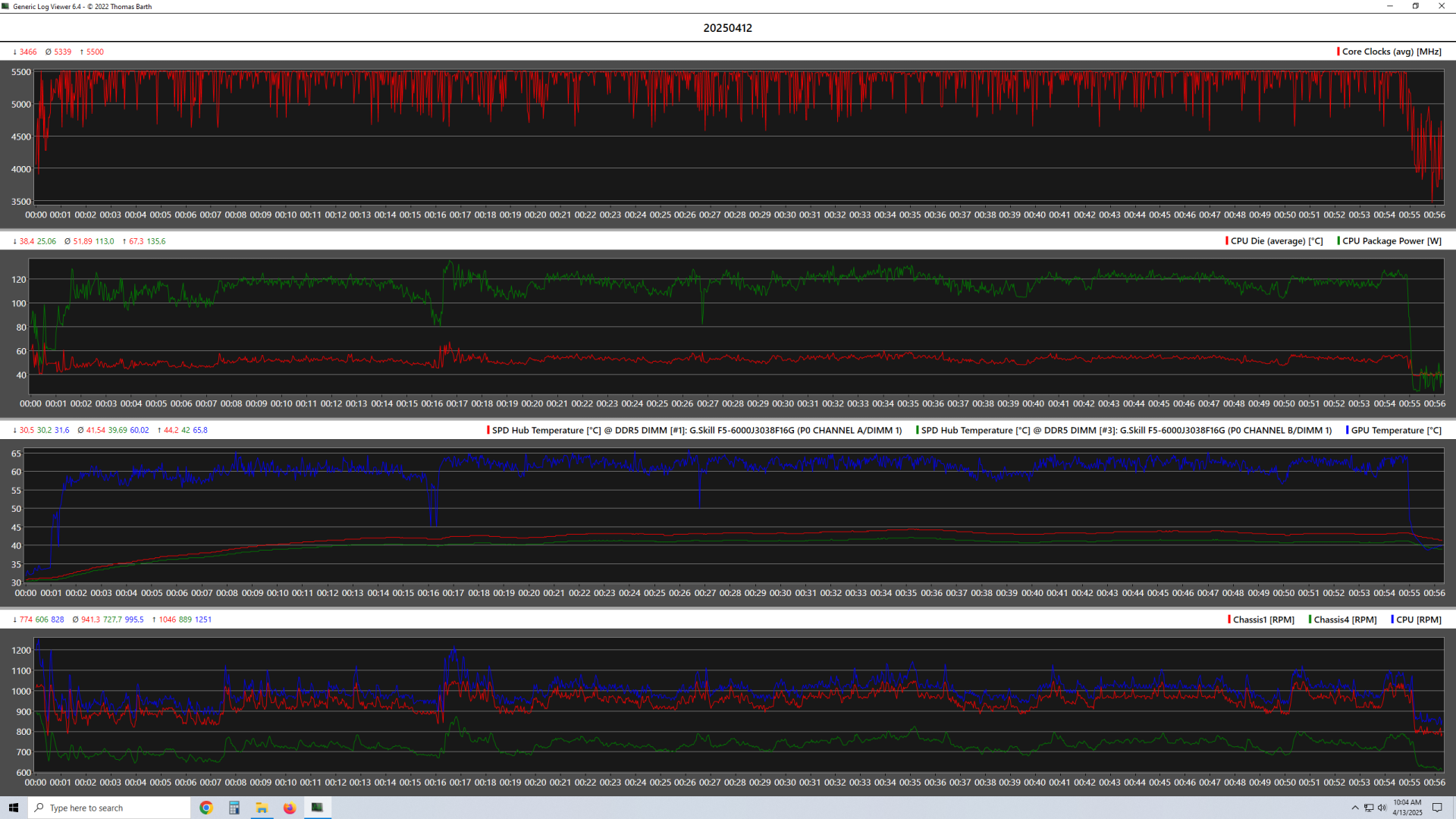Expand hidden system tray icons chevron
1456x819 pixels.
(1355, 808)
